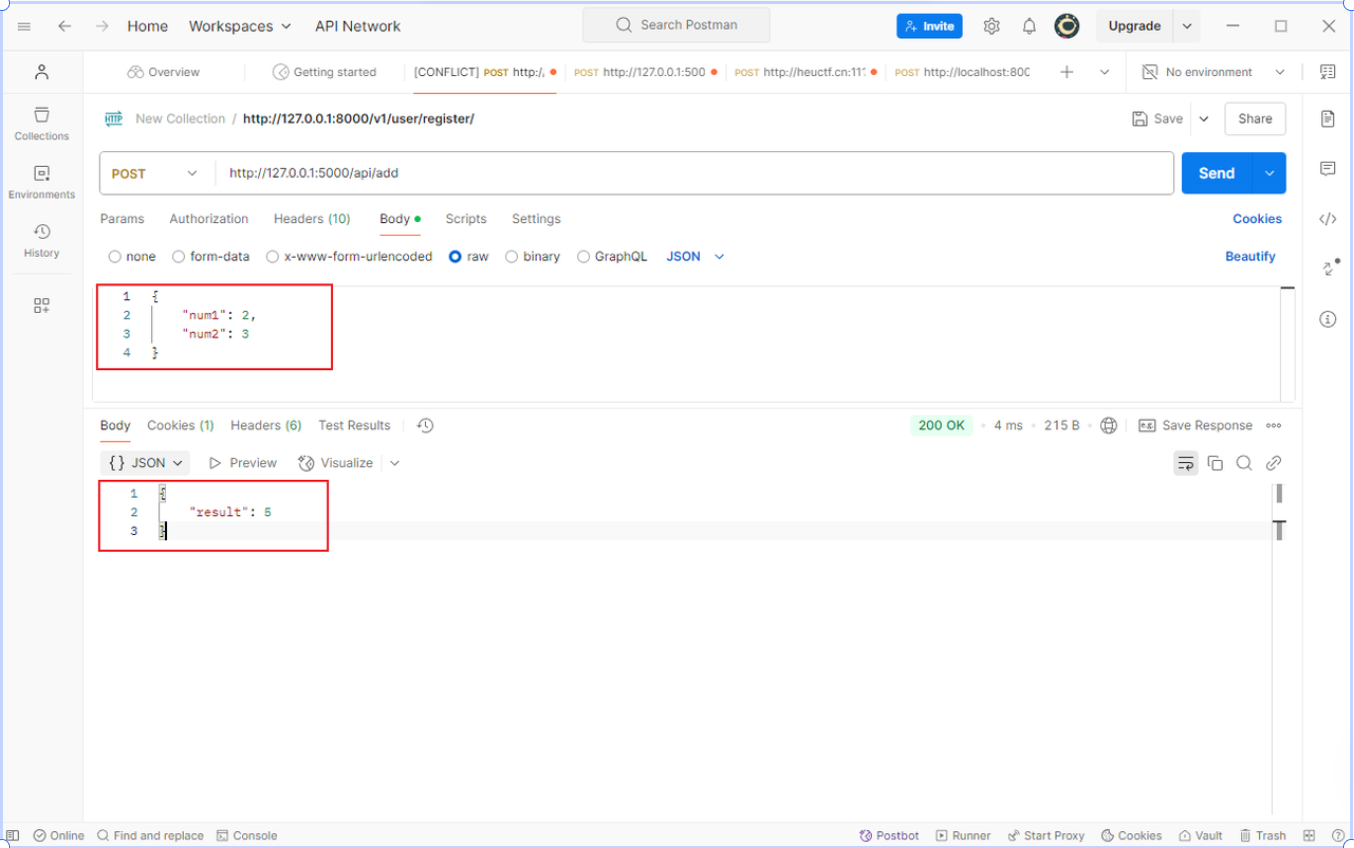Open the response Headers (6) tab
Image resolution: width=1354 pixels, height=848 pixels.
tap(266, 425)
